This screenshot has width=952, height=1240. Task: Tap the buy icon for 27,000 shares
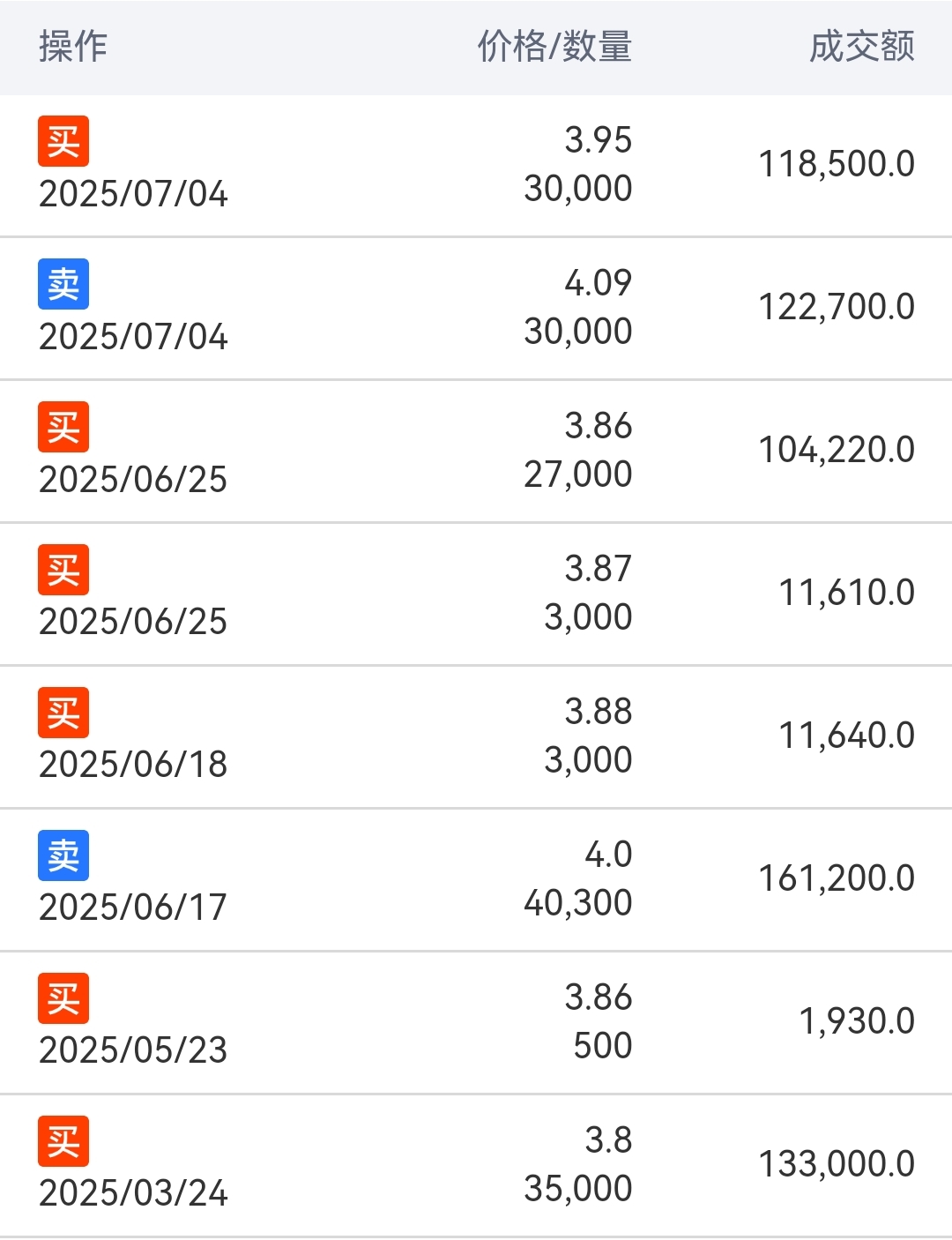coord(63,427)
